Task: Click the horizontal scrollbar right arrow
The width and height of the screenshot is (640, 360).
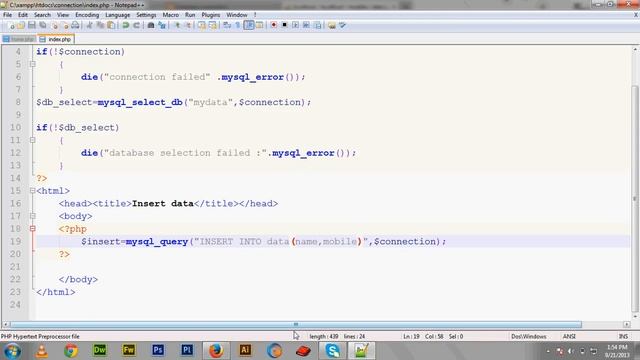Action: click(627, 324)
